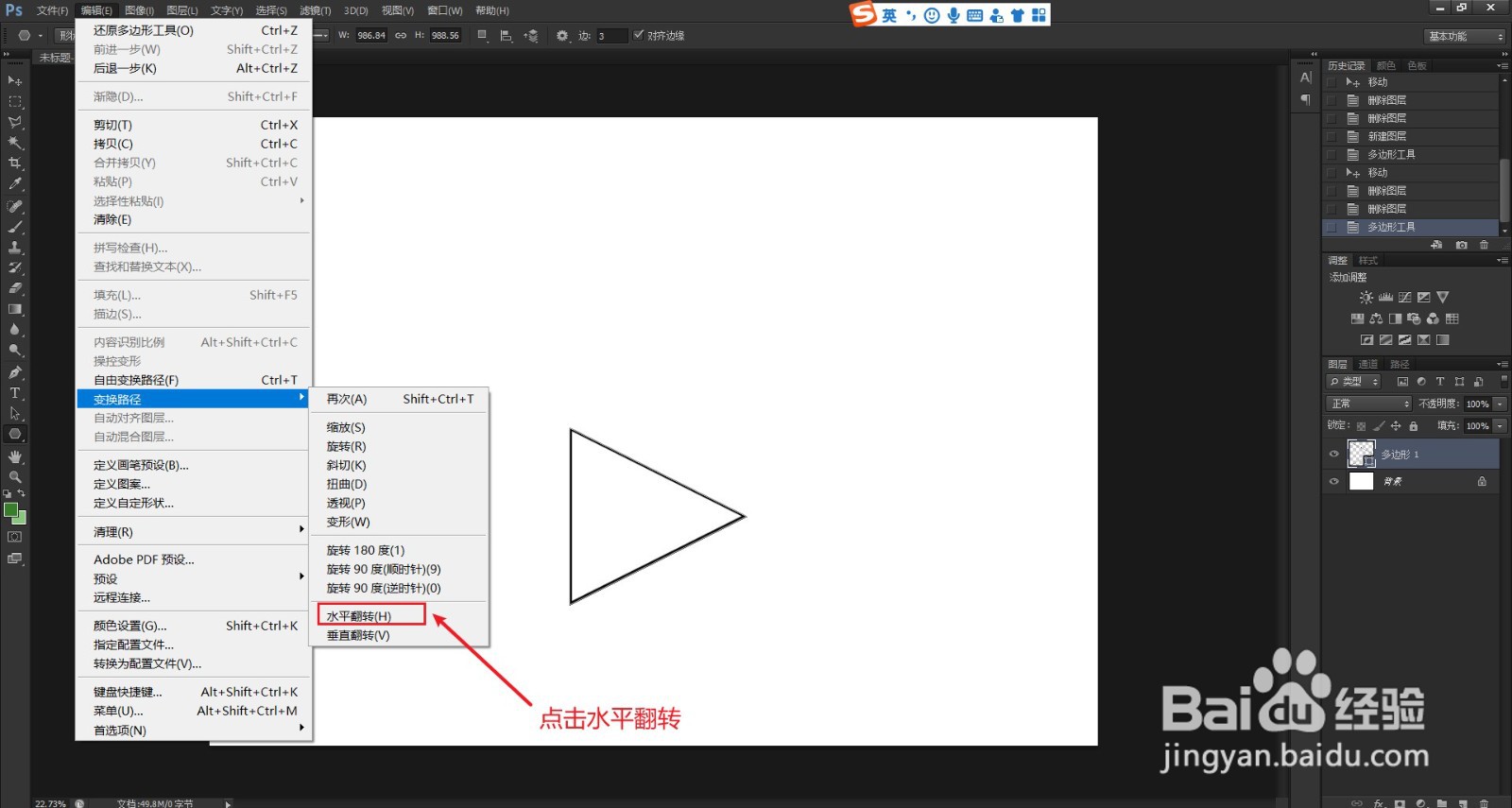Click the link width and height icon
Screen dimensions: 1512x808
[401, 36]
